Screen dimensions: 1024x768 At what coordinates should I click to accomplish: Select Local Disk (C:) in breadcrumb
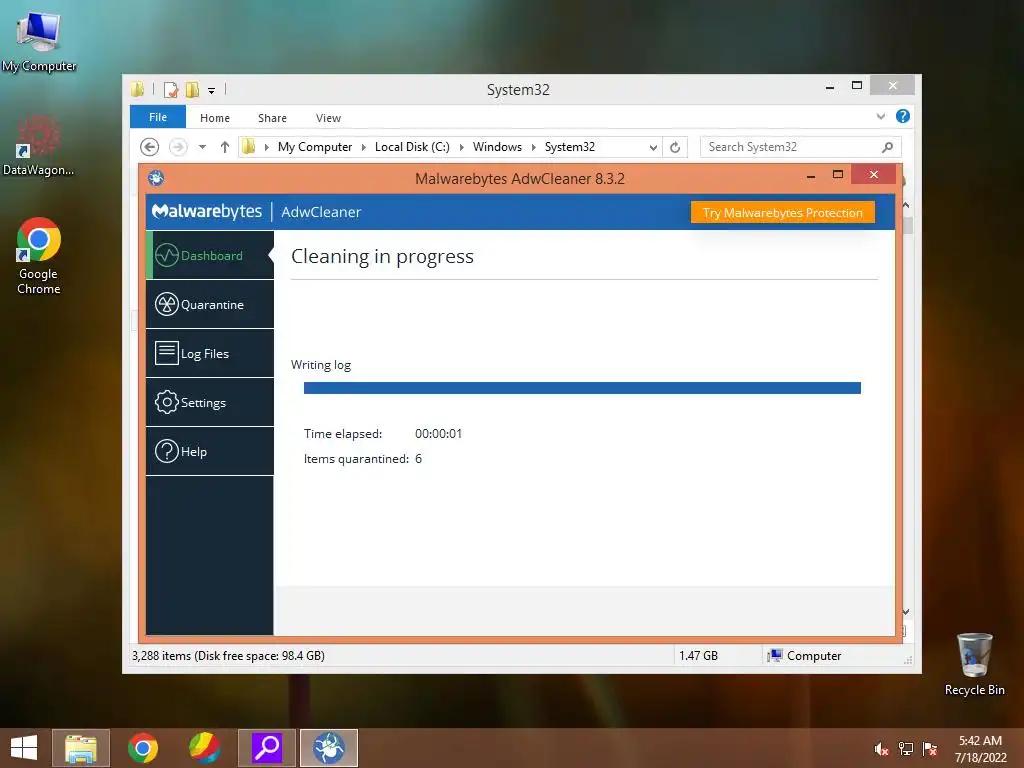[x=412, y=147]
